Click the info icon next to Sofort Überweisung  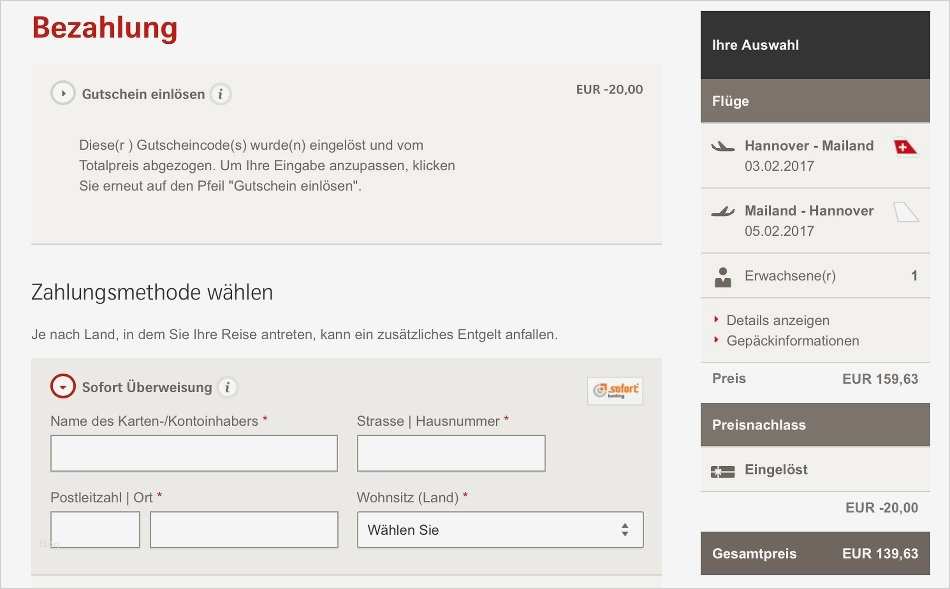click(227, 387)
